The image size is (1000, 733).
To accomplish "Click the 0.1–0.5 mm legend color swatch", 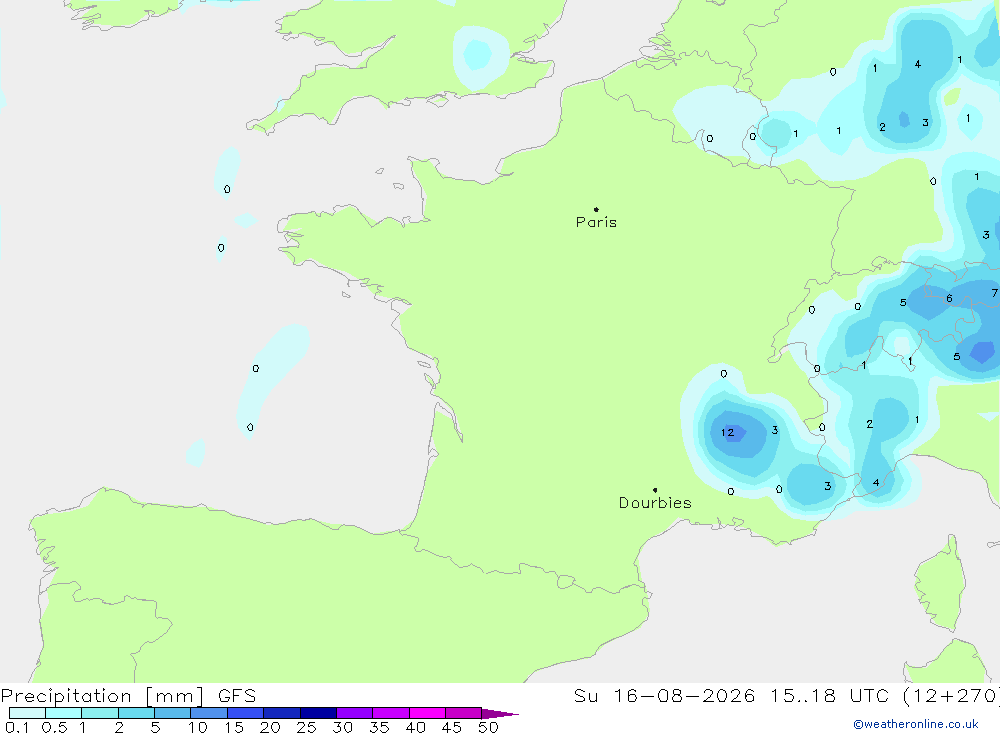I will tap(27, 713).
